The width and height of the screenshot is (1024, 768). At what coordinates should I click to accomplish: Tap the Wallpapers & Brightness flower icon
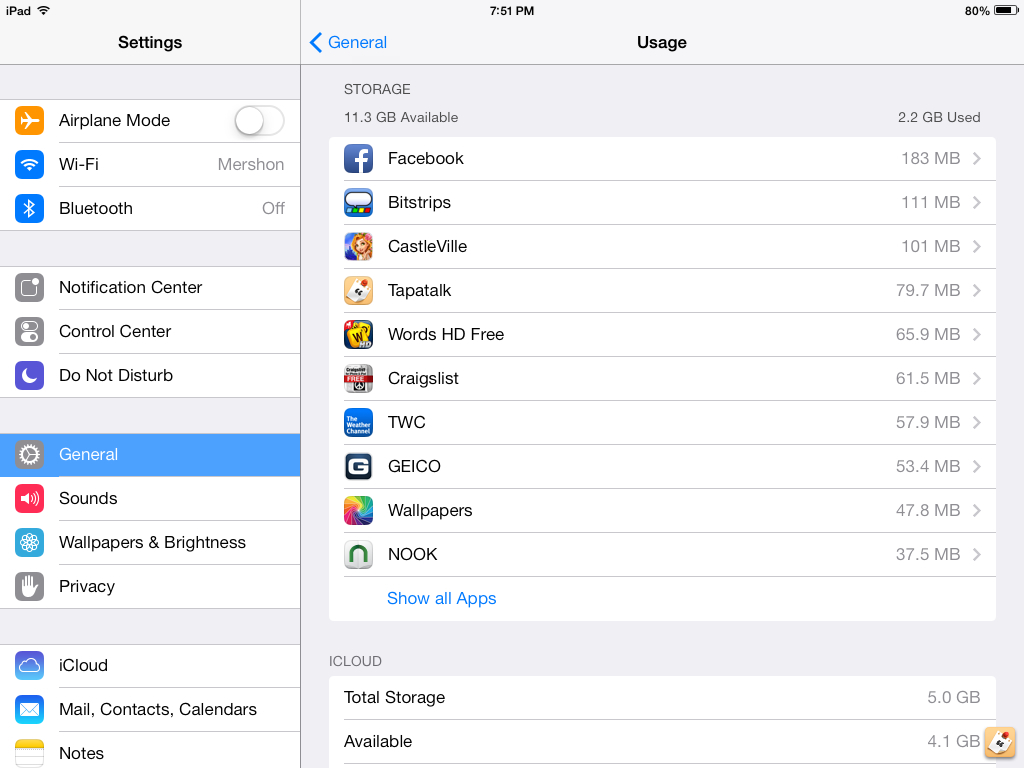pyautogui.click(x=29, y=543)
